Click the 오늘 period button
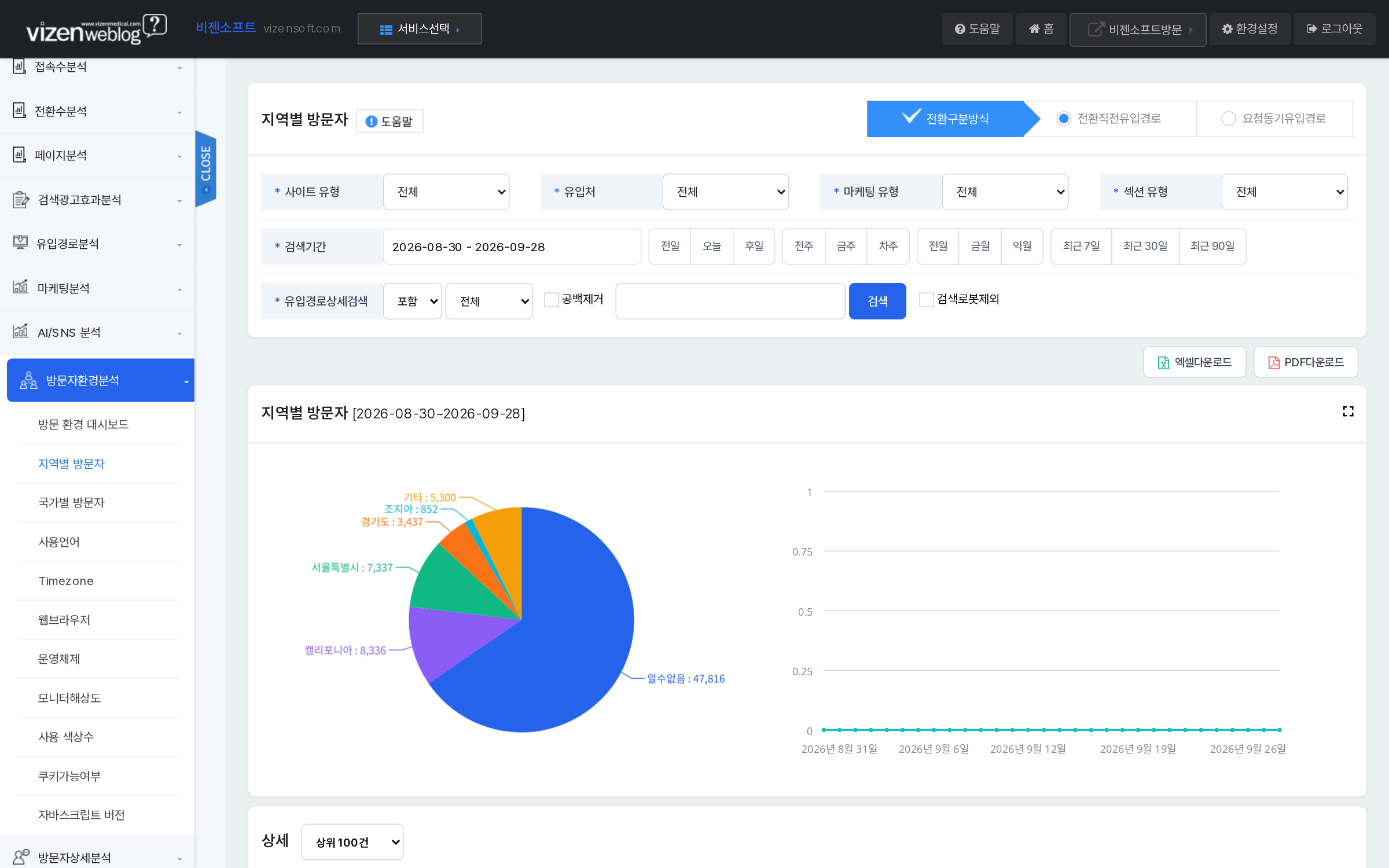This screenshot has width=1389, height=868. (712, 247)
